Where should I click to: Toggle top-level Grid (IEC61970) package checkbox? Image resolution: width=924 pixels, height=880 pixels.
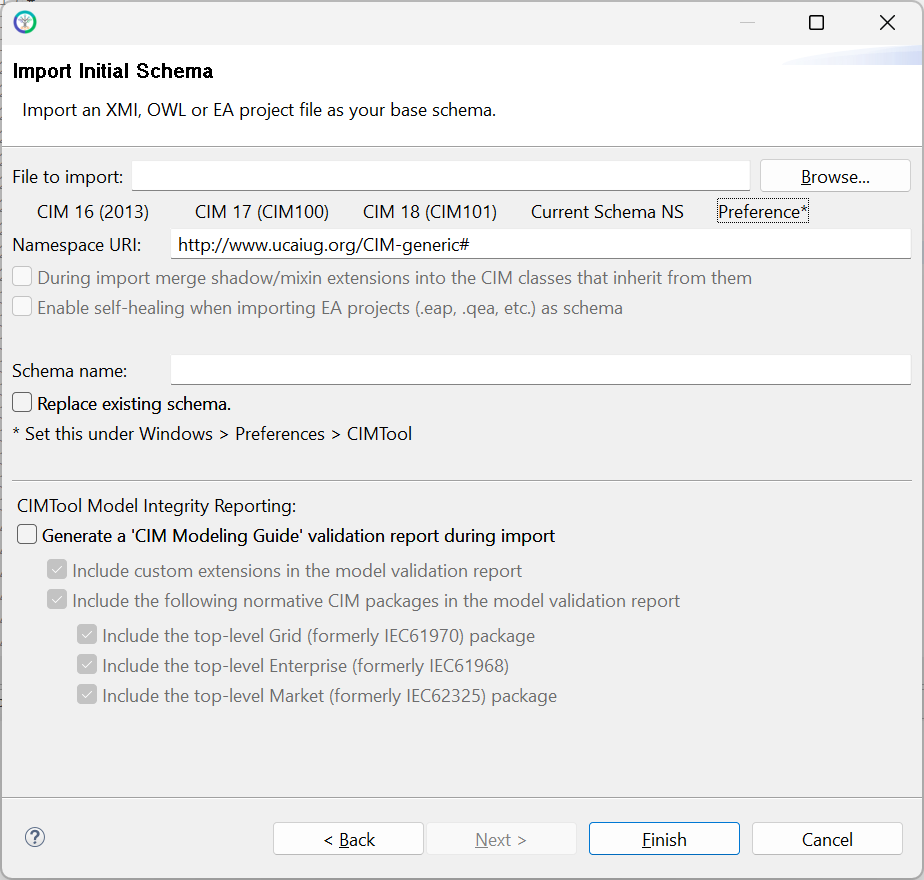coord(87,634)
